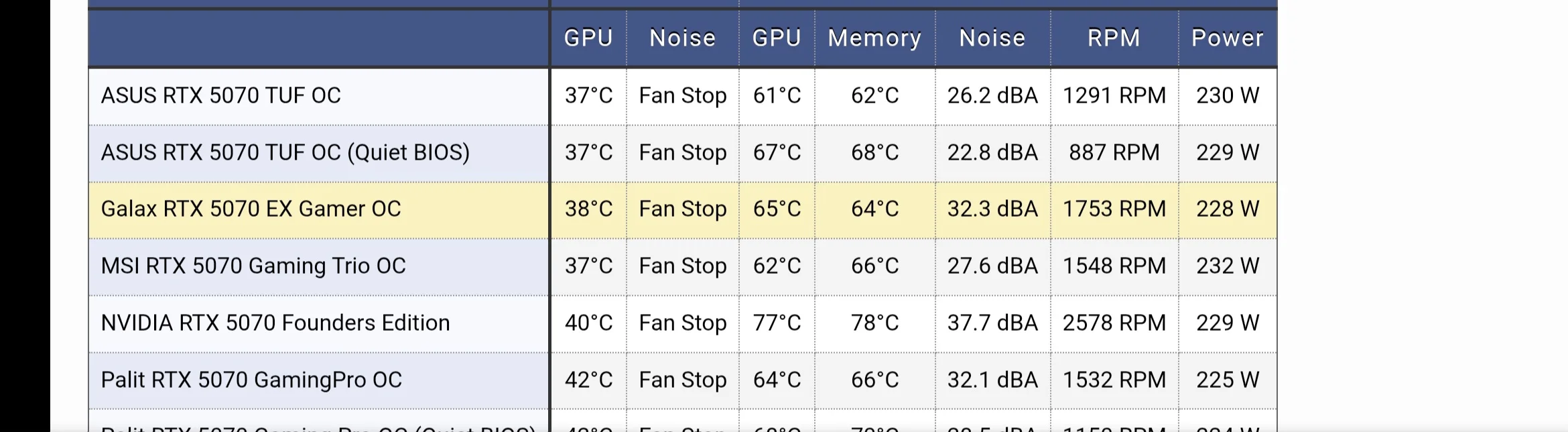The width and height of the screenshot is (1568, 432).
Task: Click the Memory column header
Action: (874, 38)
